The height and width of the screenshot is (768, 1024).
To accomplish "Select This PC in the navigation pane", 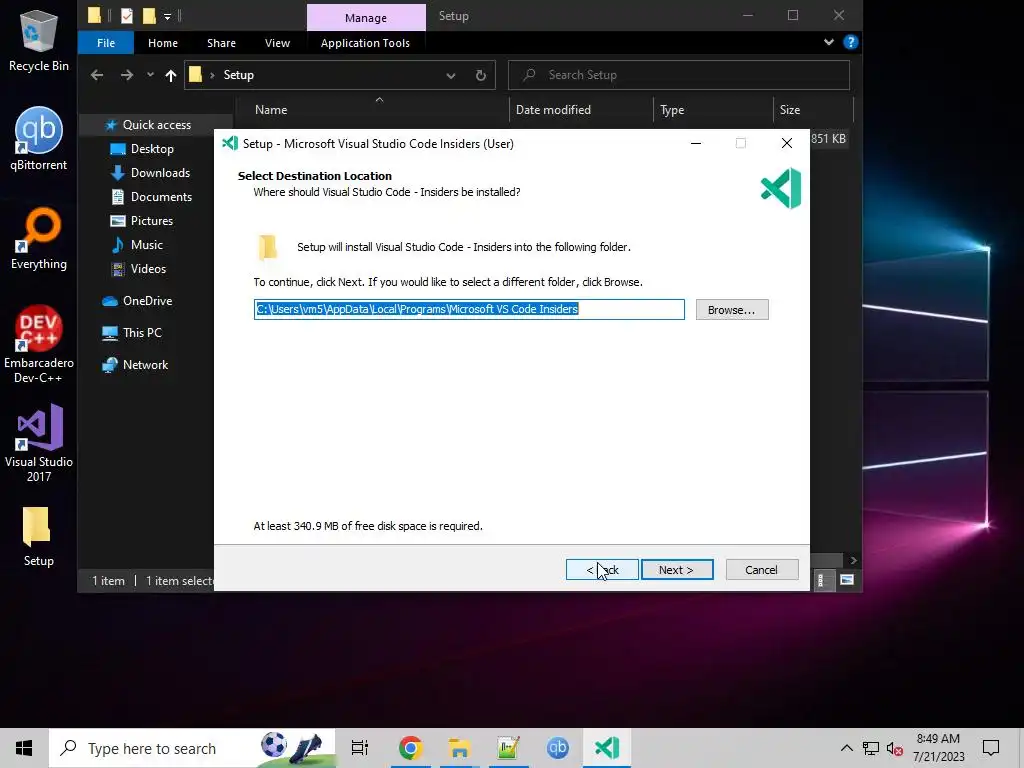I will [x=142, y=333].
